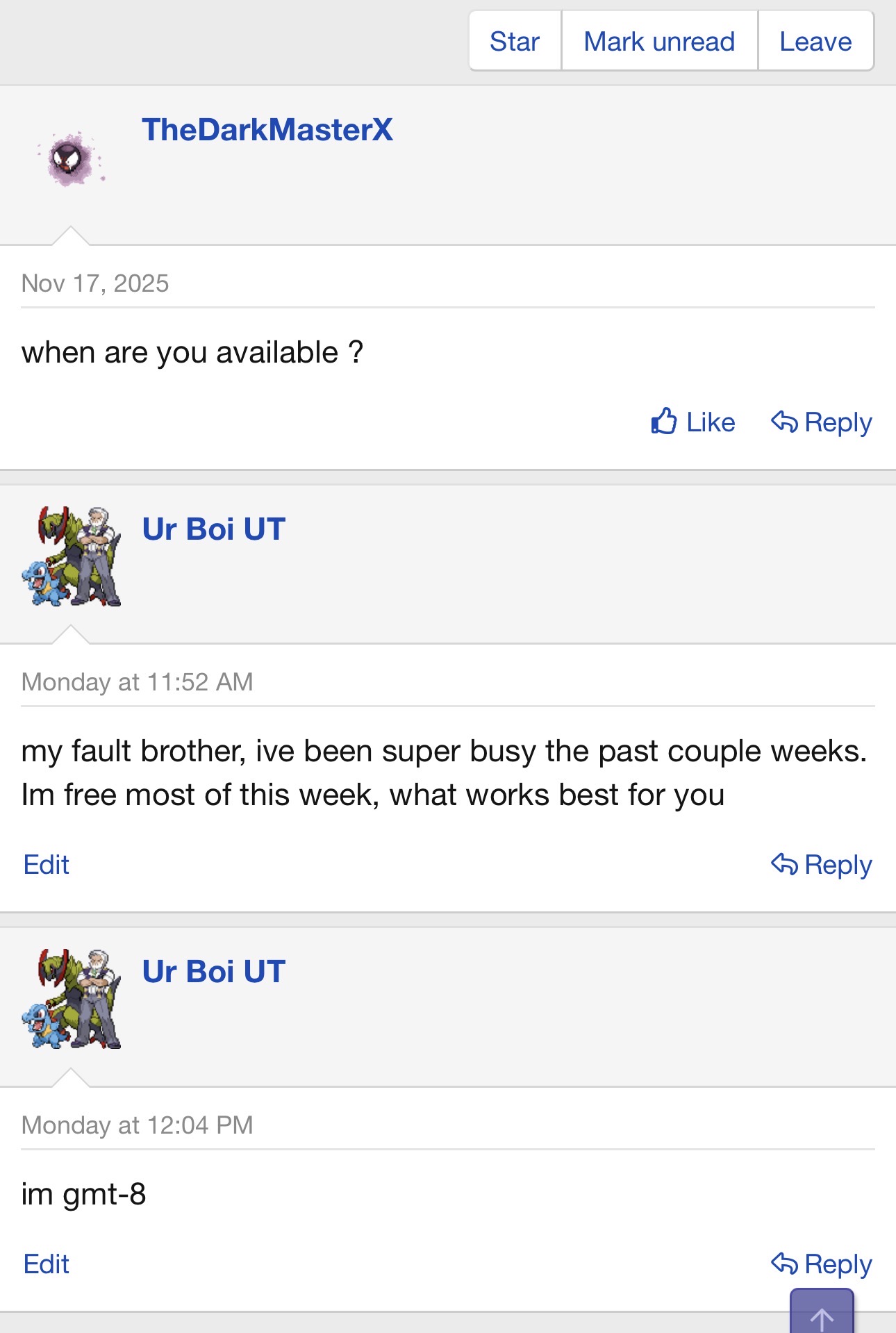Viewport: 896px width, 1333px height.
Task: Like the "when are you available" message
Action: coord(693,422)
